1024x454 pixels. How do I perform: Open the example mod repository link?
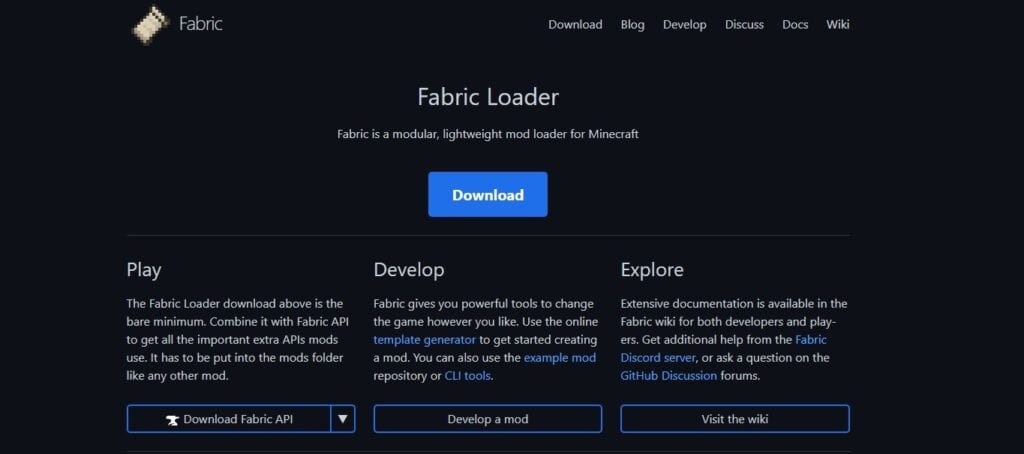[559, 358]
